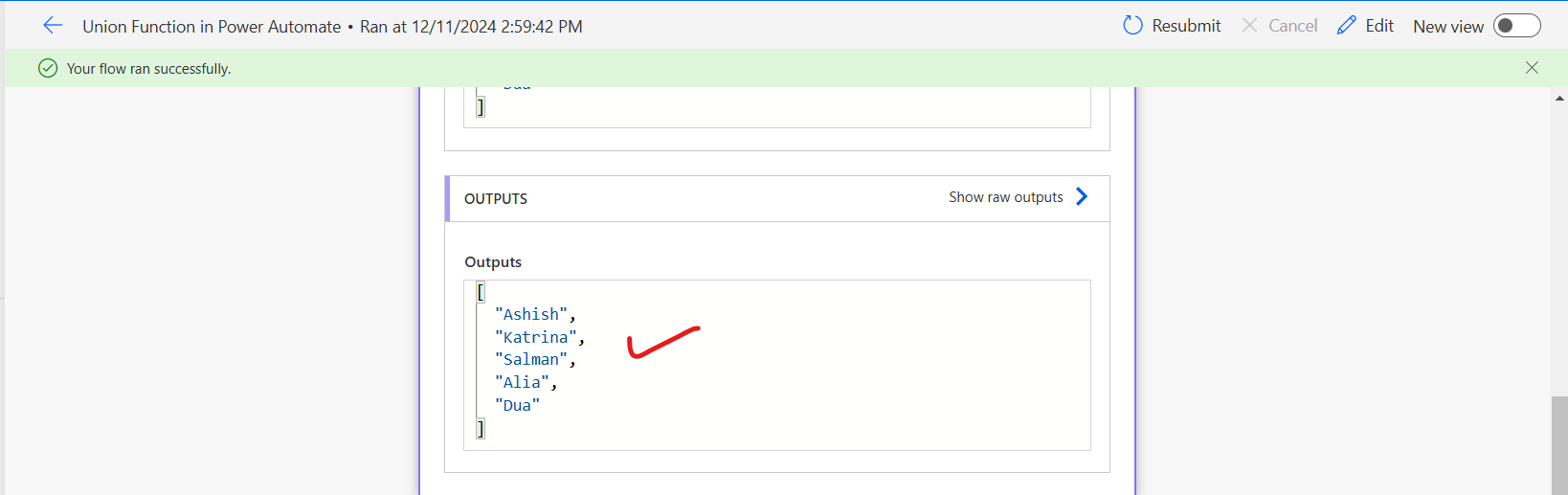Click the Resubmit circular arrow icon
Screen dimensions: 1568x495
point(1132,26)
